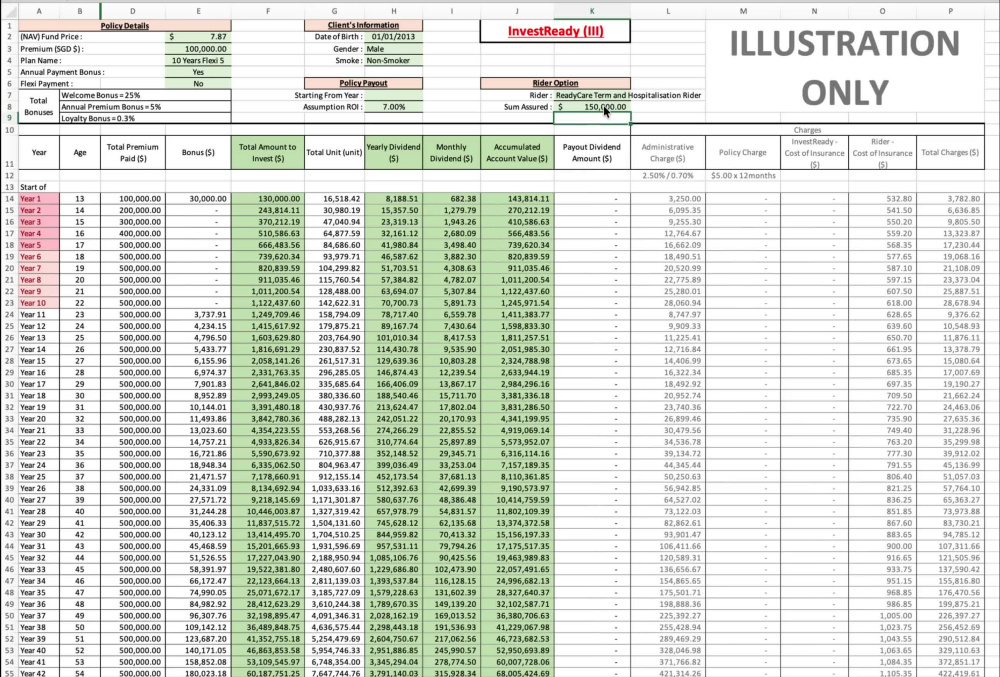
Task: Select row 9 header
Action: (9, 119)
